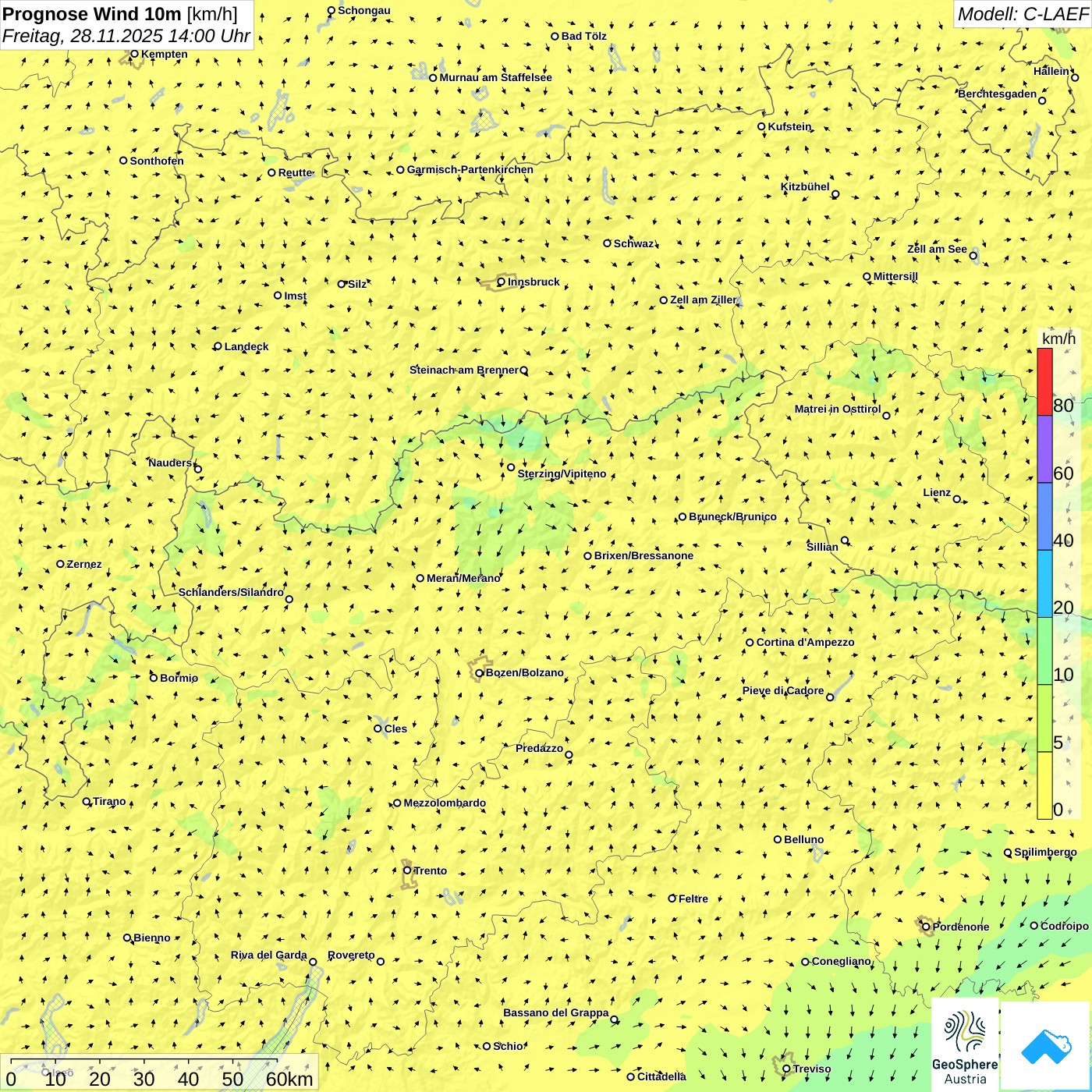Click the Riva del Garda label
Viewport: 1092px width, 1092px height.
(269, 955)
